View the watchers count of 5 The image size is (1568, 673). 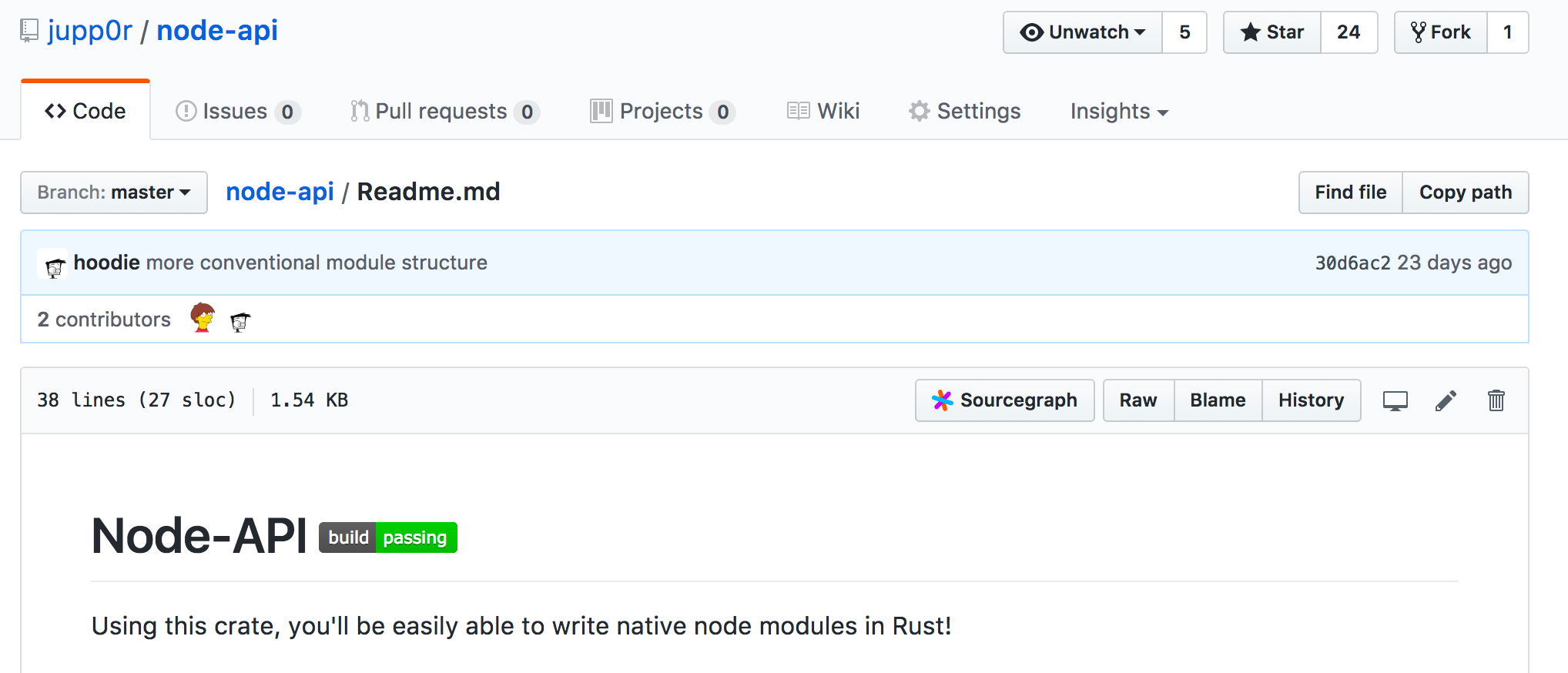point(1184,32)
